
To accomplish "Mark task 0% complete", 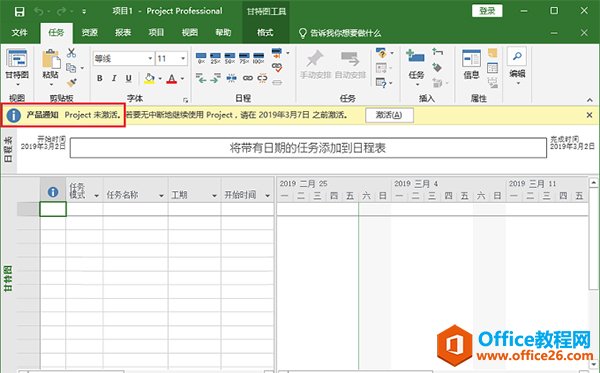I will [201, 58].
